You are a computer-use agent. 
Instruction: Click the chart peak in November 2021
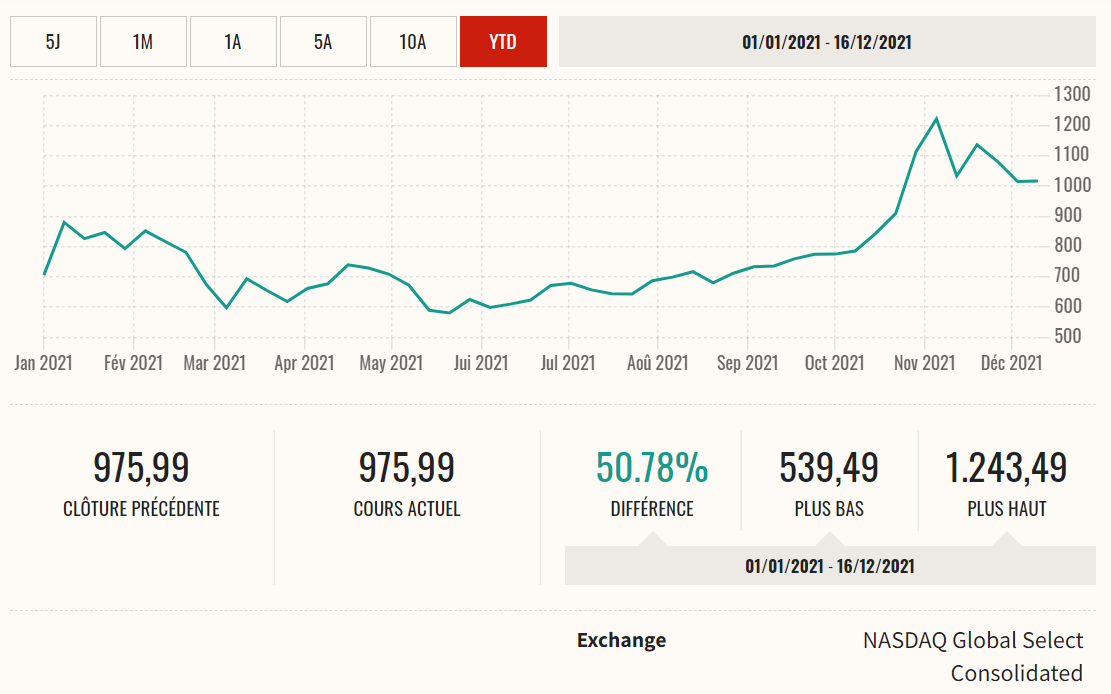click(936, 119)
